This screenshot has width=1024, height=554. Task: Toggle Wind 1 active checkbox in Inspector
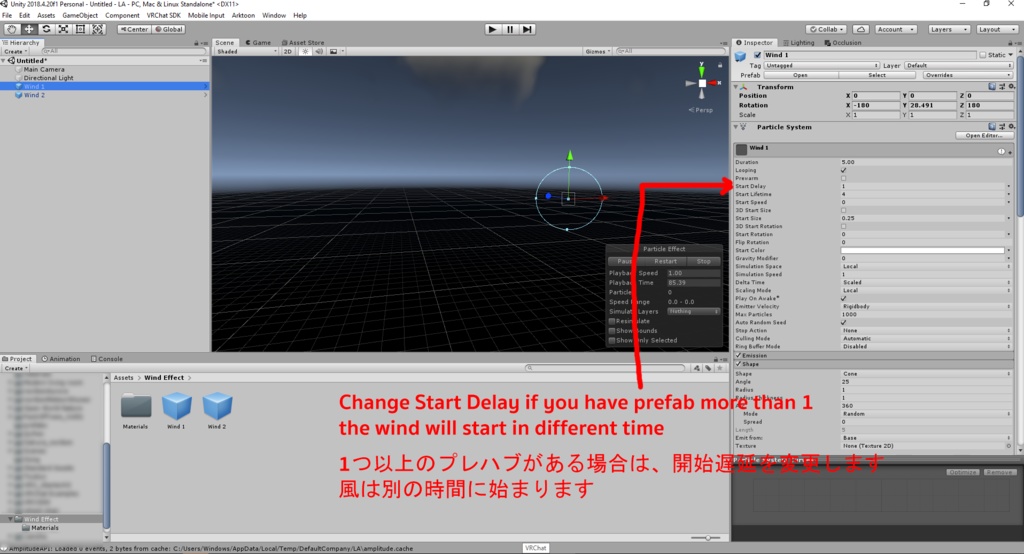(758, 55)
